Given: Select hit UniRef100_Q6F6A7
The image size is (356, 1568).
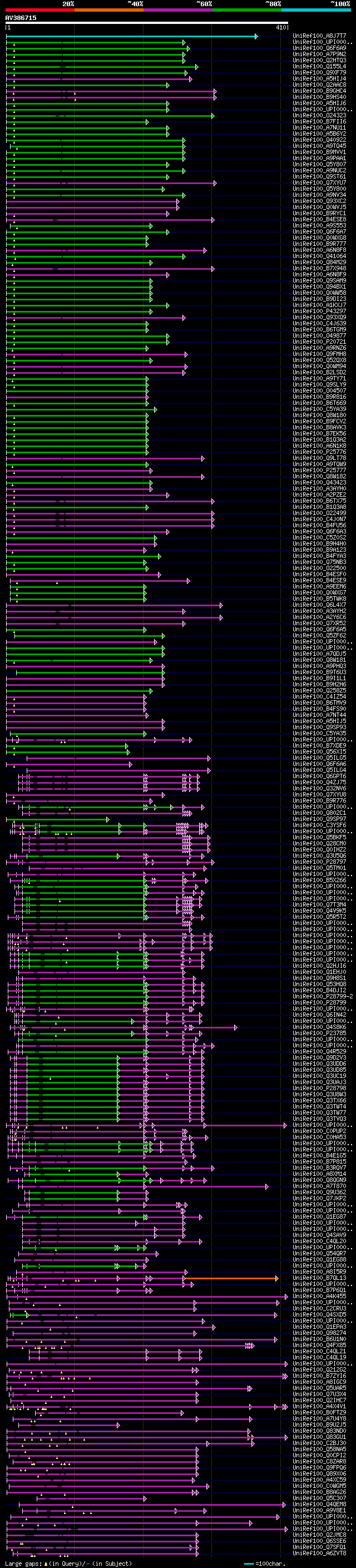Looking at the screenshot, I should pos(319,231).
